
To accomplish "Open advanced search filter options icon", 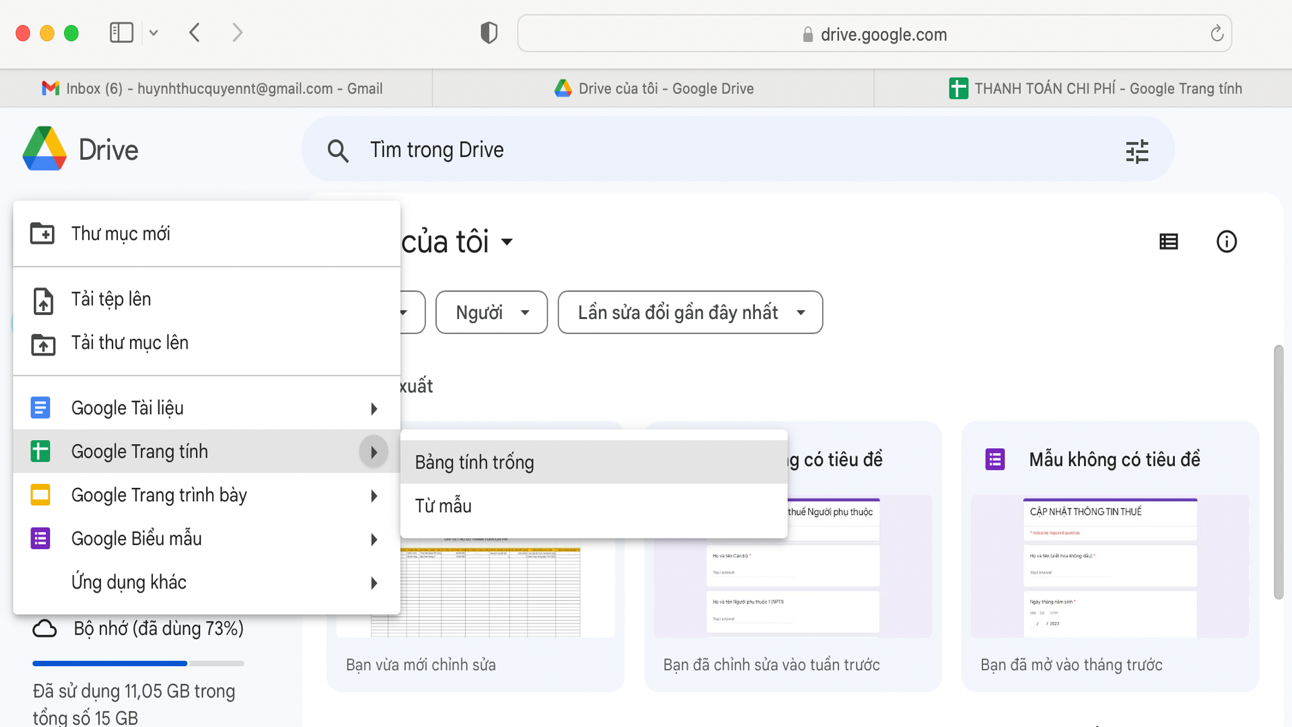I will pyautogui.click(x=1137, y=151).
